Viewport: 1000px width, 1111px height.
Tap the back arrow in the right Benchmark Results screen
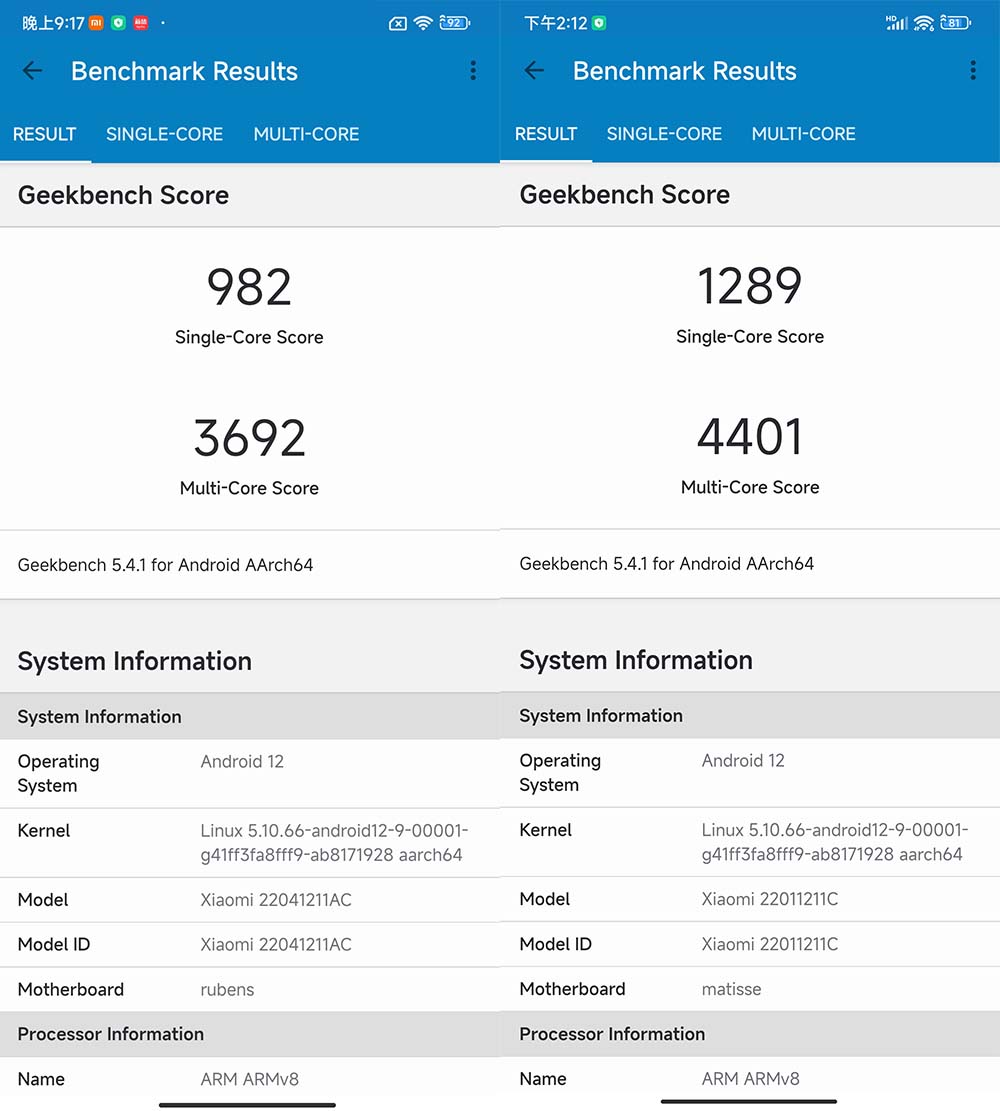point(534,70)
